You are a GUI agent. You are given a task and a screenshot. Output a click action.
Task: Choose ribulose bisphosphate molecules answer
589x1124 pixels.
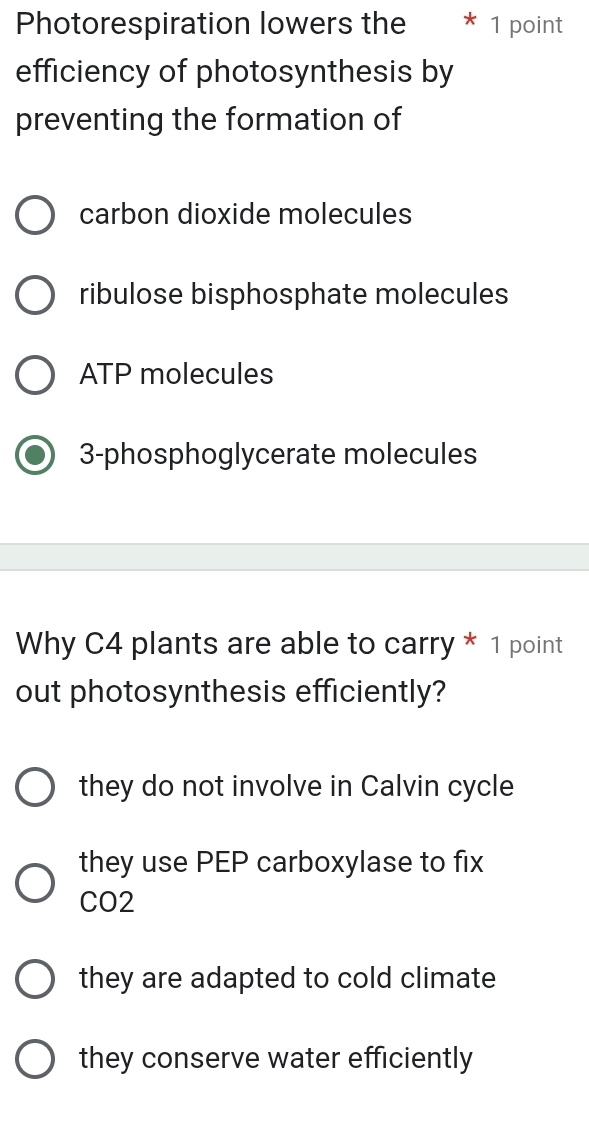point(35,295)
